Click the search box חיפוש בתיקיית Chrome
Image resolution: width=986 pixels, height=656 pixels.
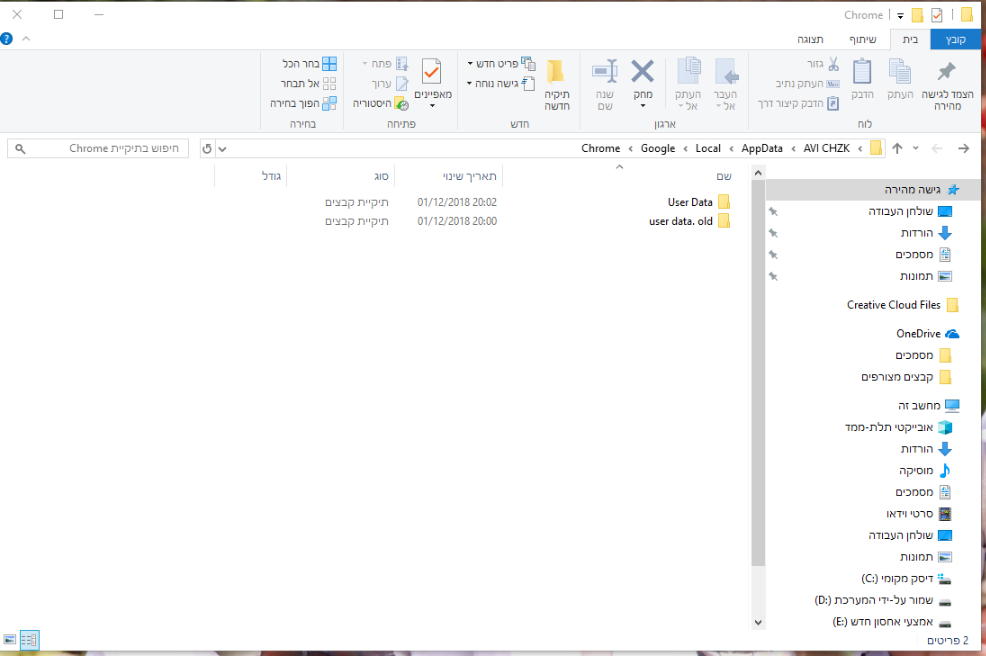98,148
